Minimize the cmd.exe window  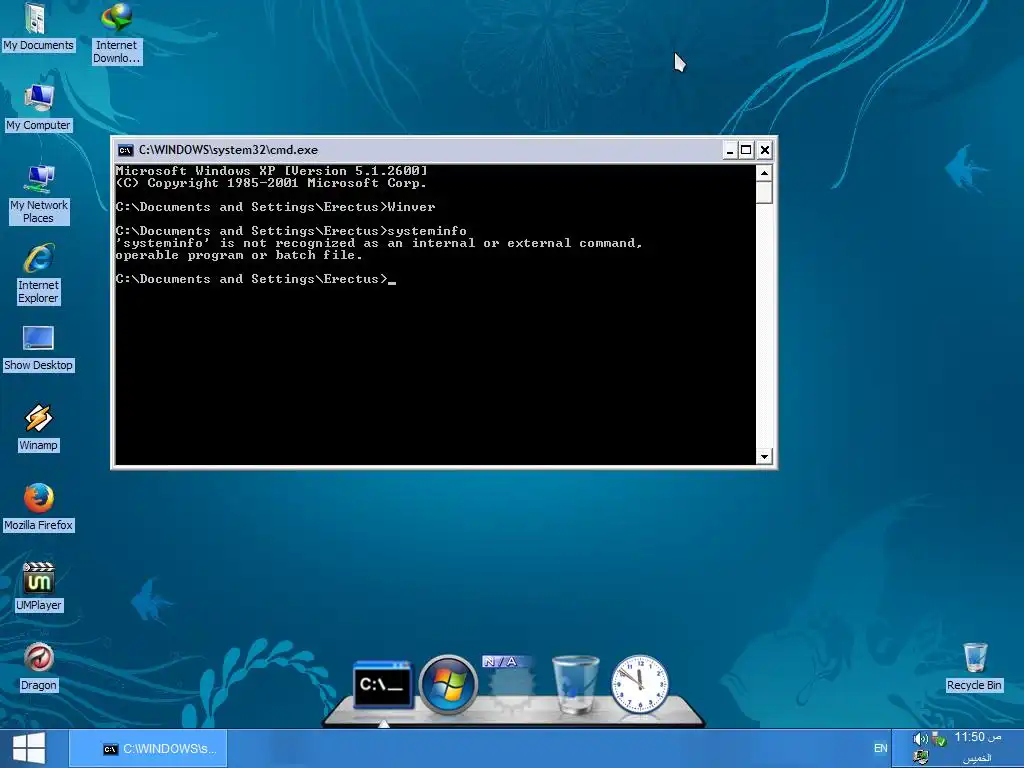click(x=730, y=150)
